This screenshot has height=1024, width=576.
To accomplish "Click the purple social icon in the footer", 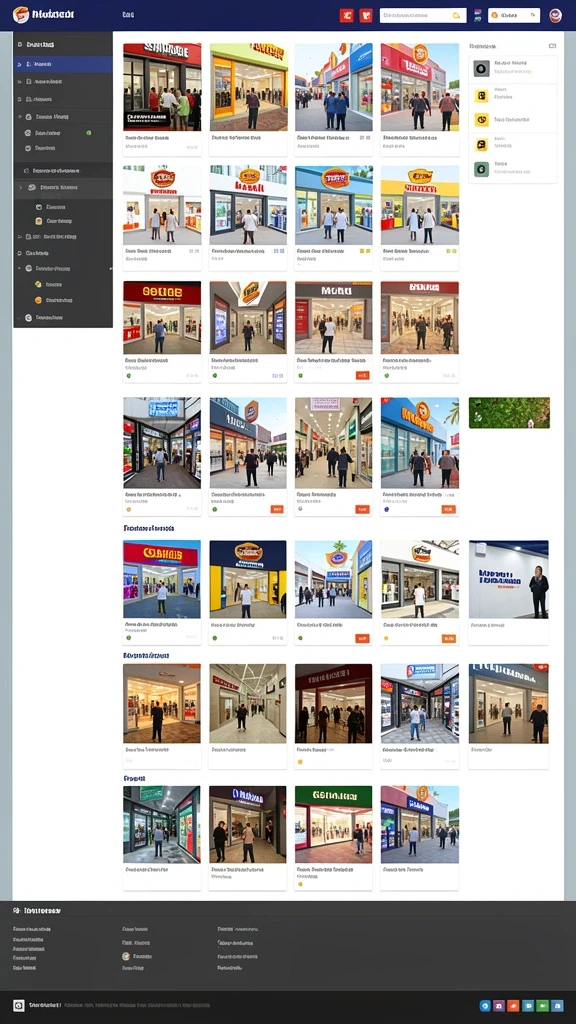I will tap(499, 1006).
